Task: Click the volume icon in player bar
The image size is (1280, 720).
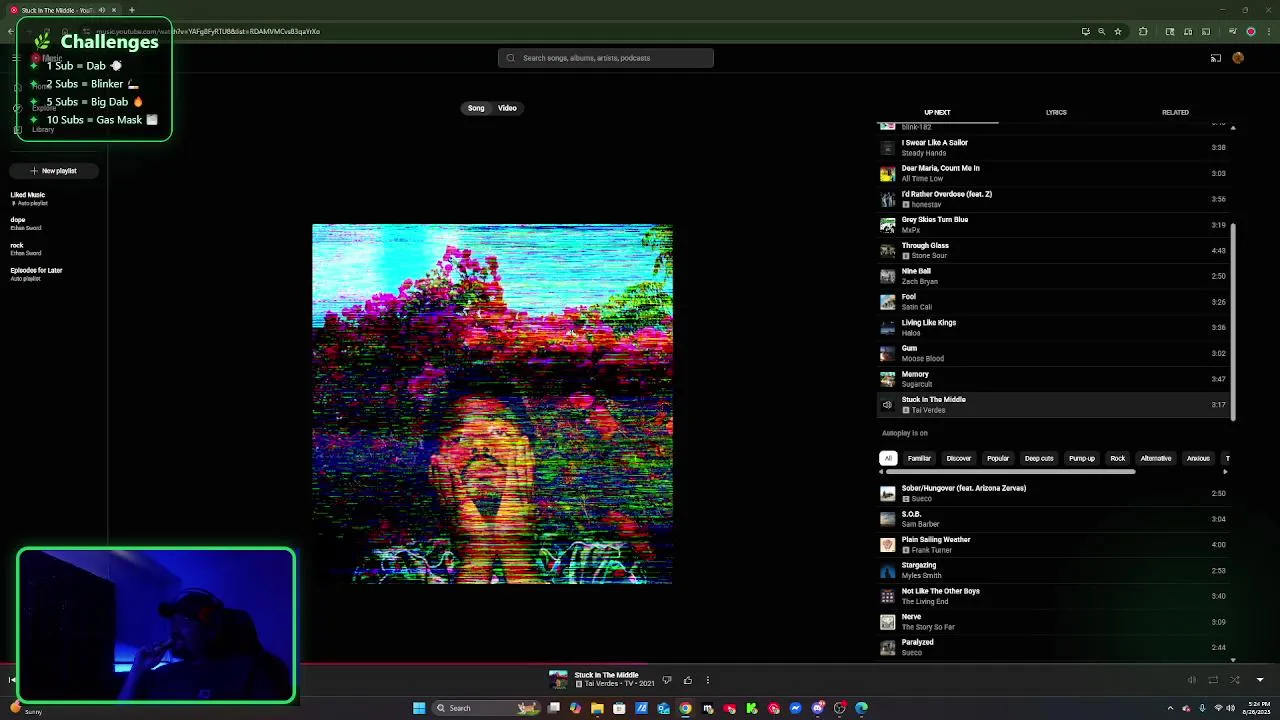Action: (1192, 680)
